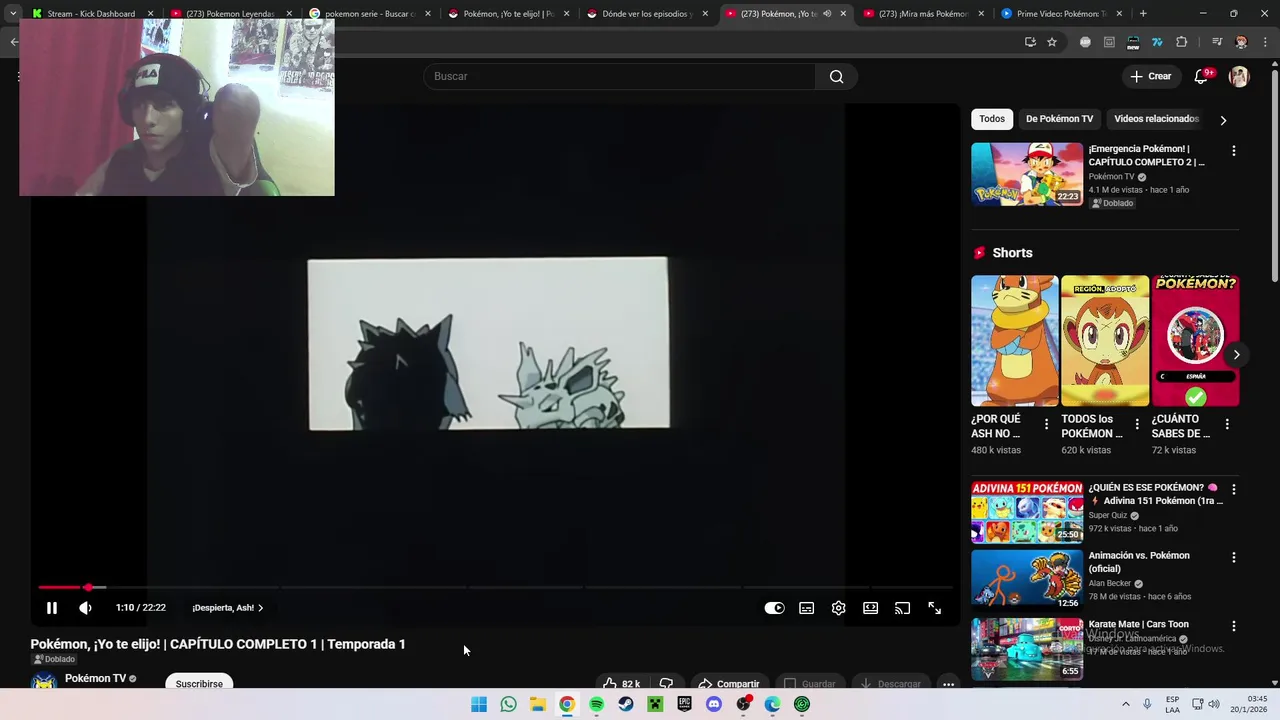Screen dimensions: 1280x720
Task: Enter fullscreen mode on the player
Action: (x=934, y=608)
